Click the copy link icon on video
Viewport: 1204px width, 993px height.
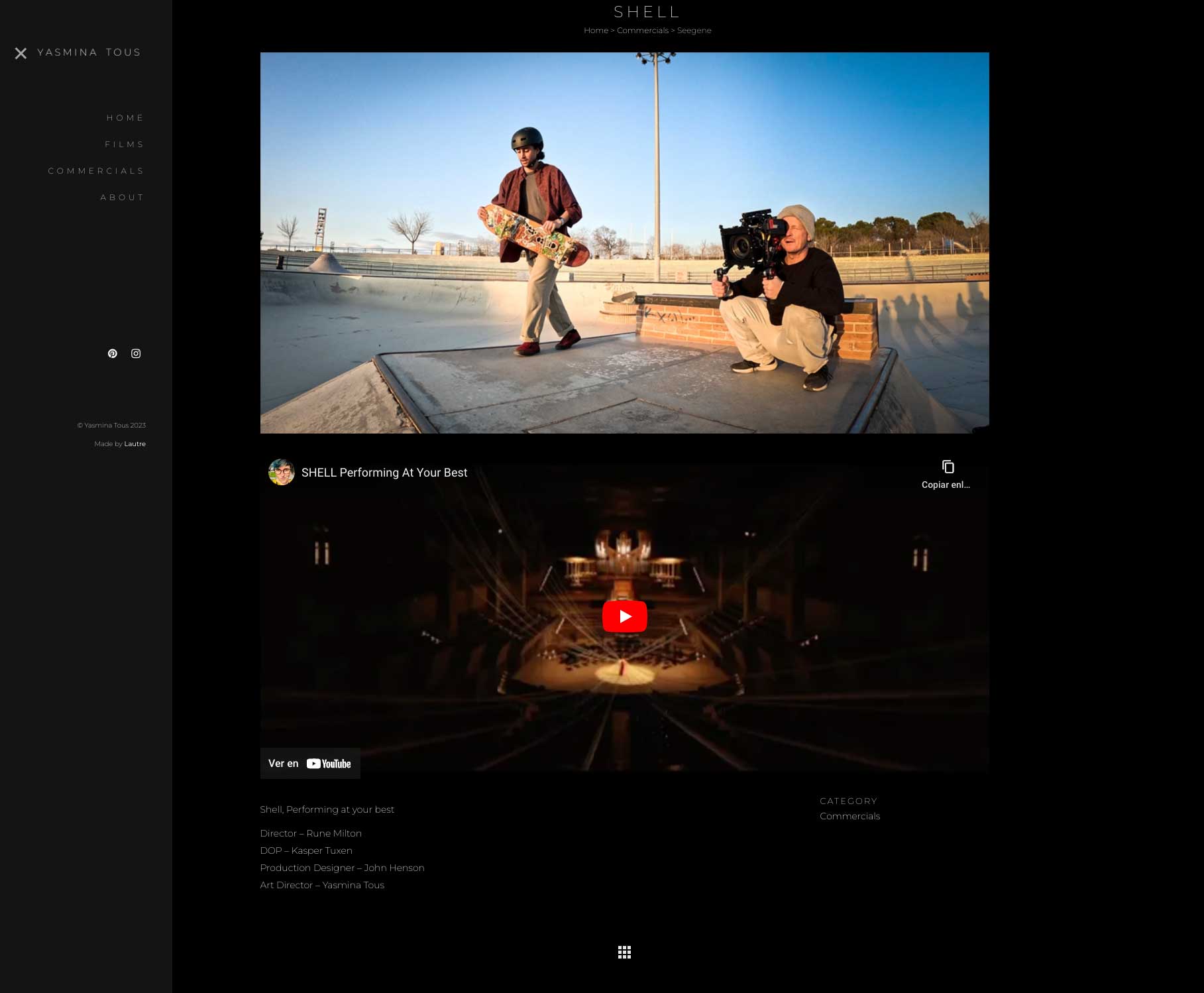coord(948,467)
